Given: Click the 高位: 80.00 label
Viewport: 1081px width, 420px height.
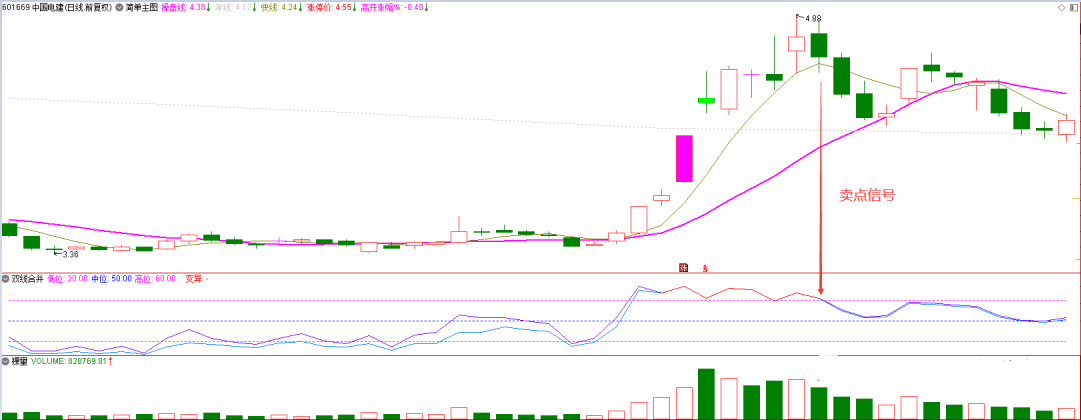Looking at the screenshot, I should (155, 279).
